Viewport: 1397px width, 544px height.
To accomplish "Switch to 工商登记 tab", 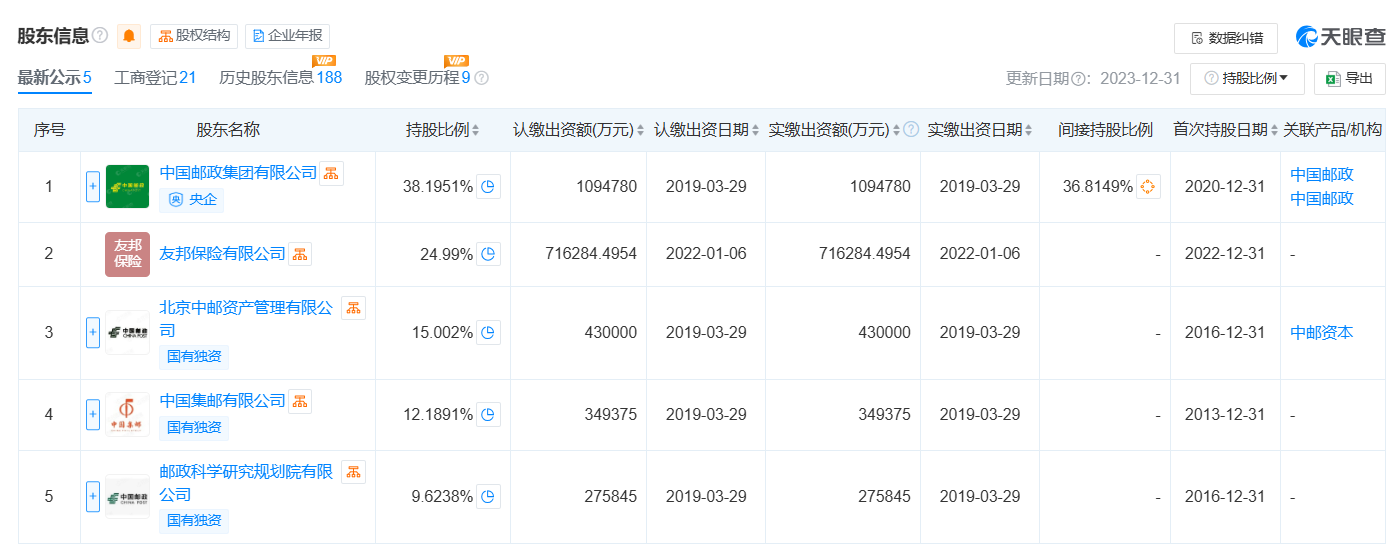I will point(155,78).
